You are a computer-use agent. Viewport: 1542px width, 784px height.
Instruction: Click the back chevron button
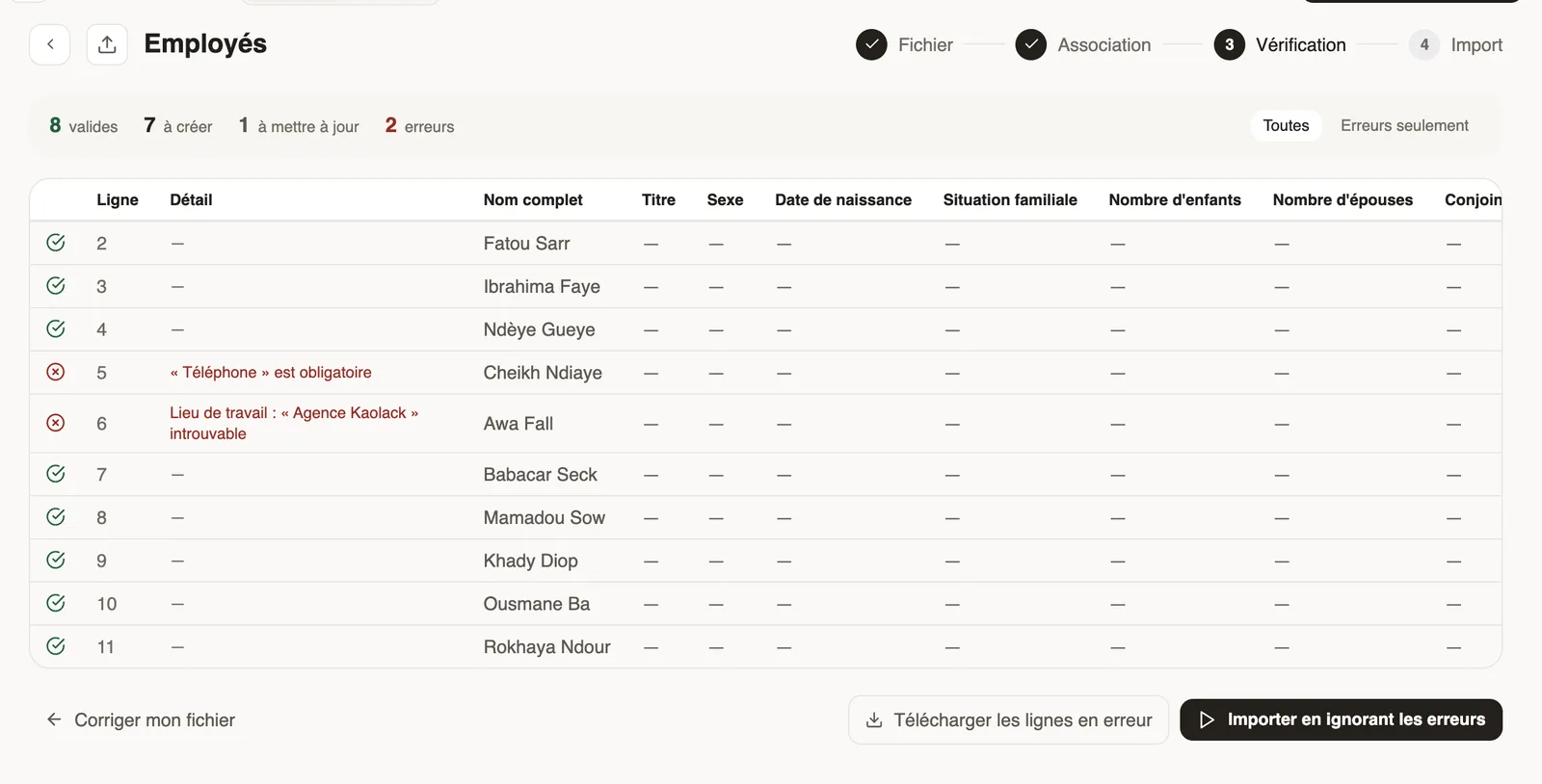pos(50,44)
